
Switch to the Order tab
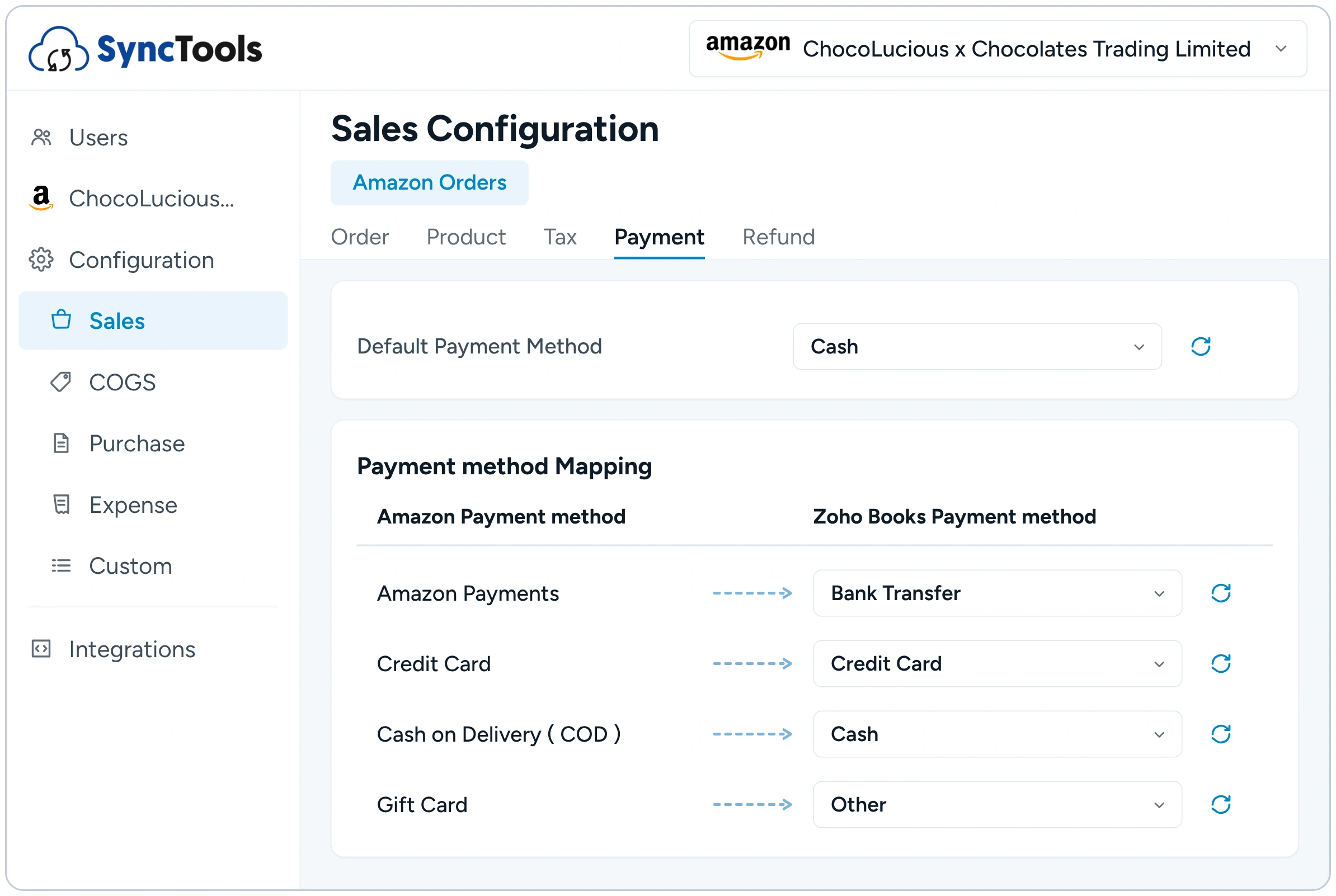360,237
